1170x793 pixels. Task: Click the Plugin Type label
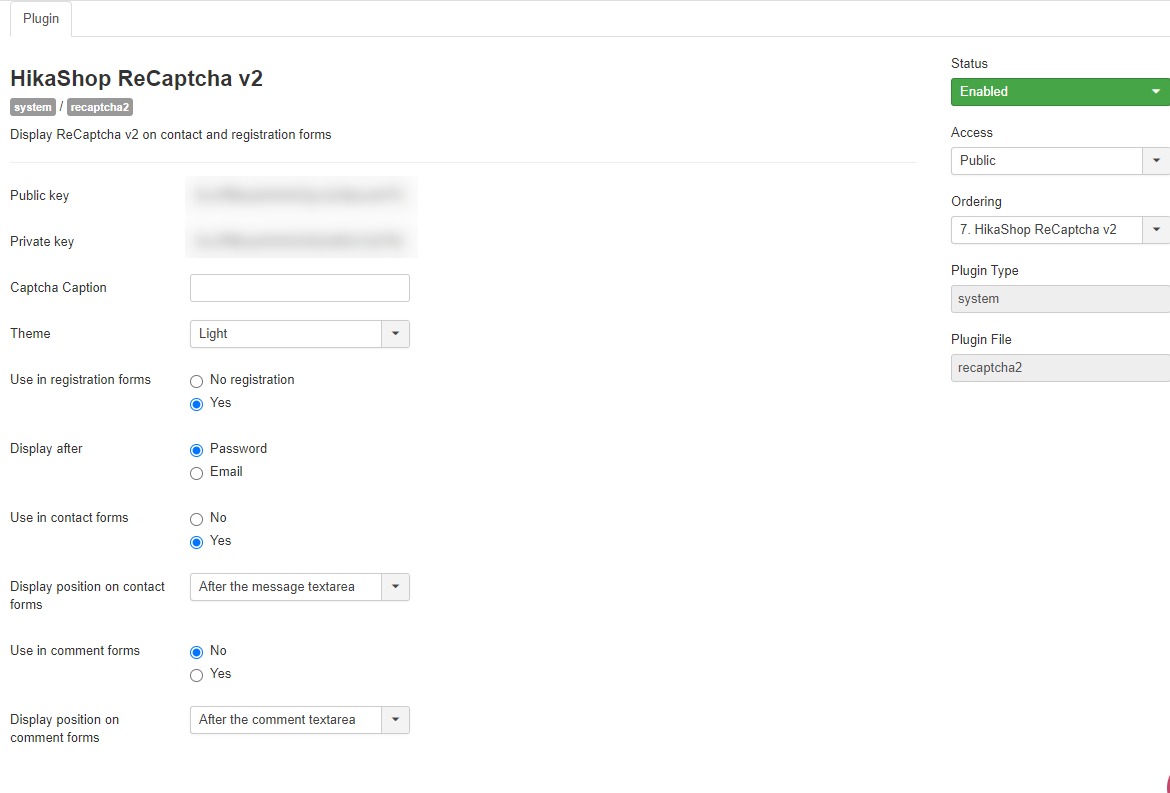click(x=984, y=271)
